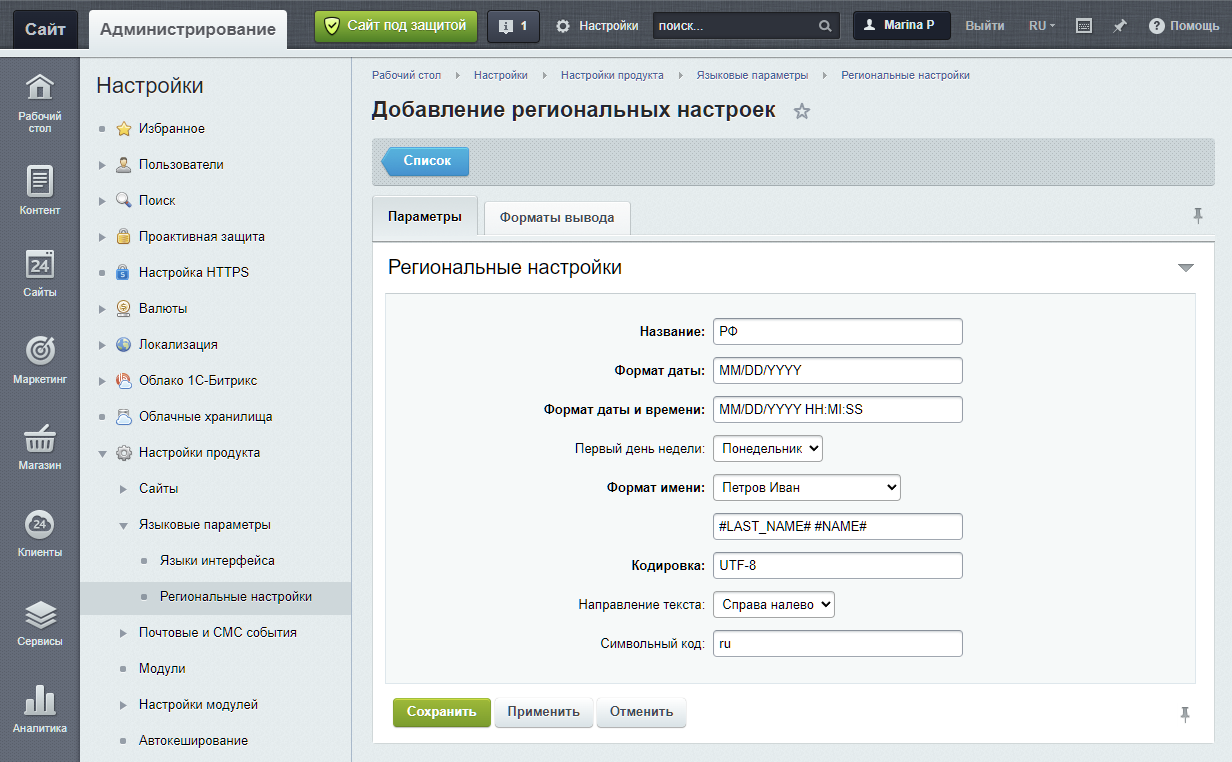
Task: Go to the Сайты sidebar section
Action: (39, 272)
